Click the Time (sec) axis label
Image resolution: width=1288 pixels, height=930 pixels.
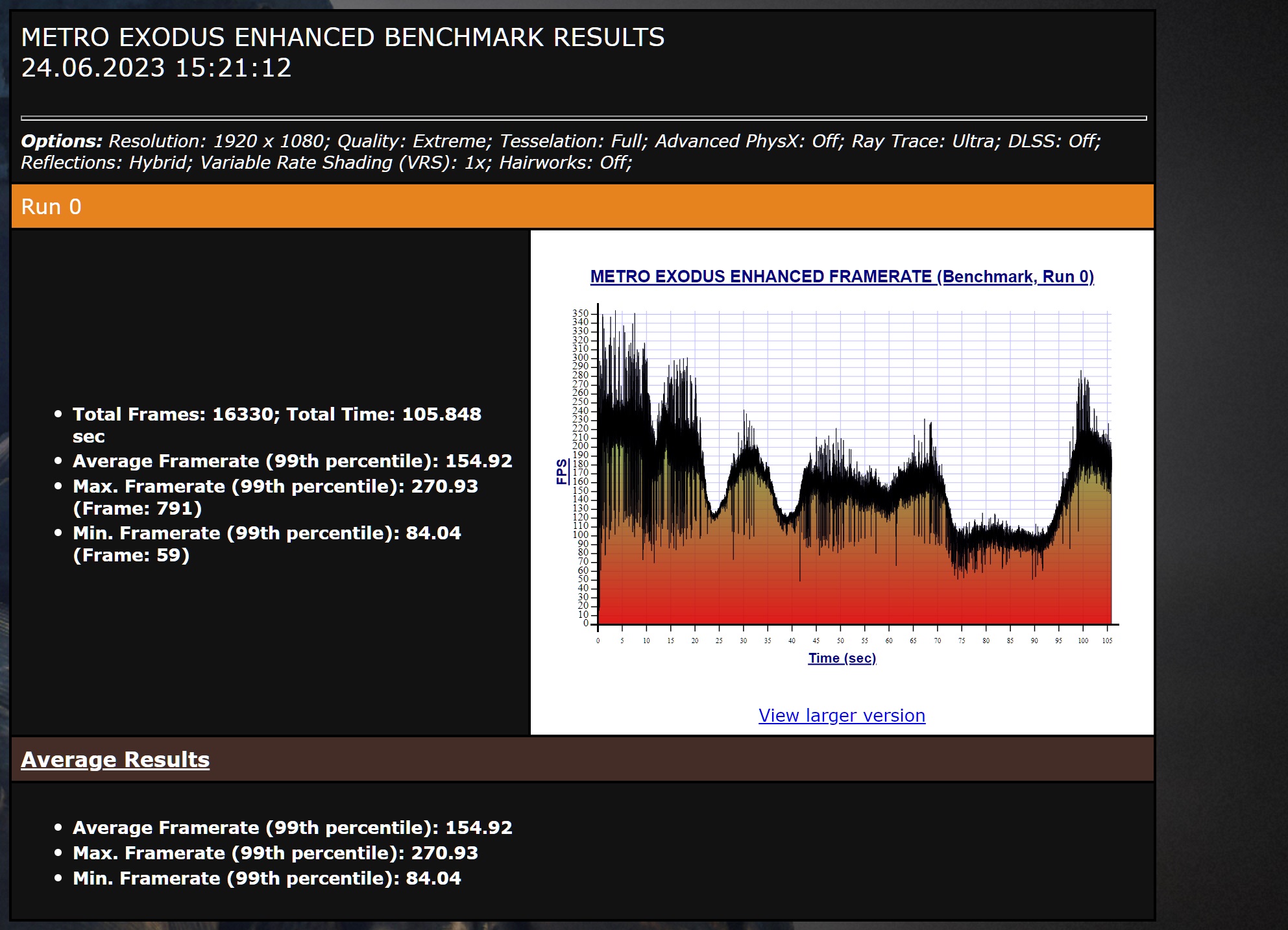[842, 658]
